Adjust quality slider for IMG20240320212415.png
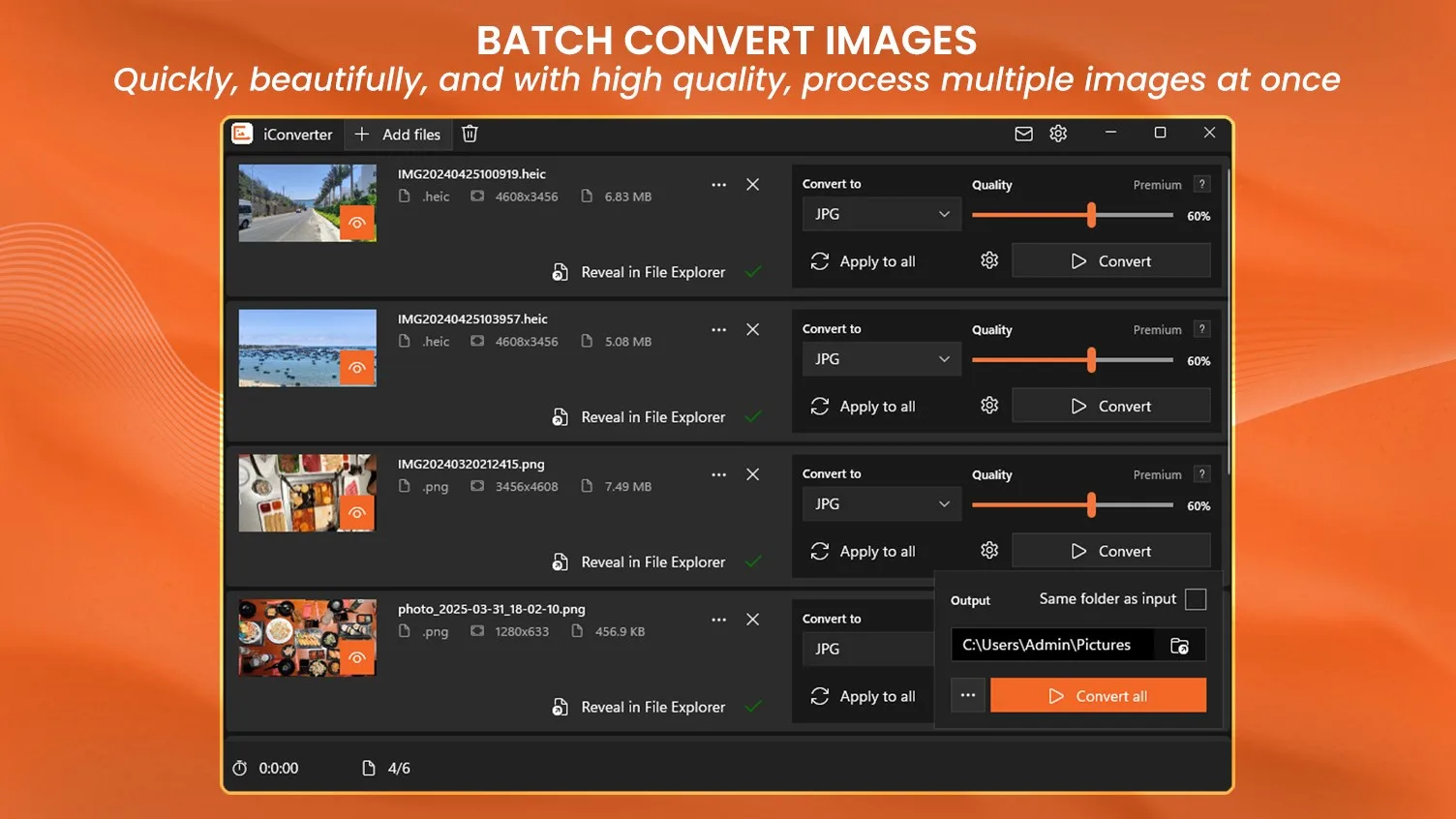This screenshot has height=819, width=1456. click(1092, 505)
